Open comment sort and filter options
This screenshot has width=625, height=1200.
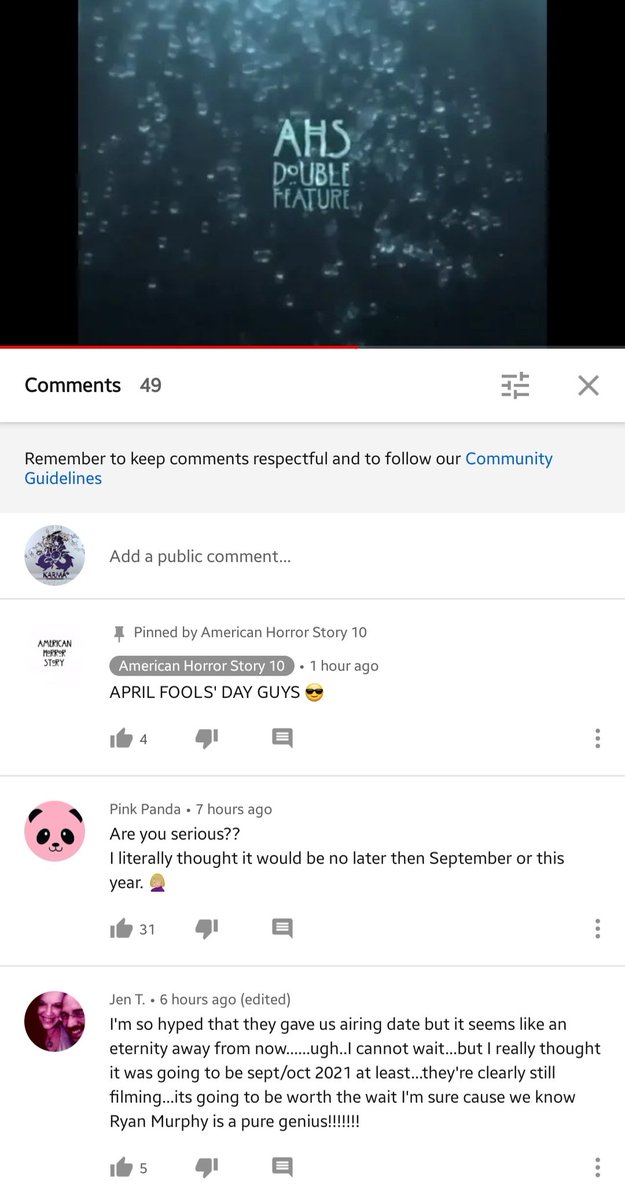pyautogui.click(x=515, y=385)
